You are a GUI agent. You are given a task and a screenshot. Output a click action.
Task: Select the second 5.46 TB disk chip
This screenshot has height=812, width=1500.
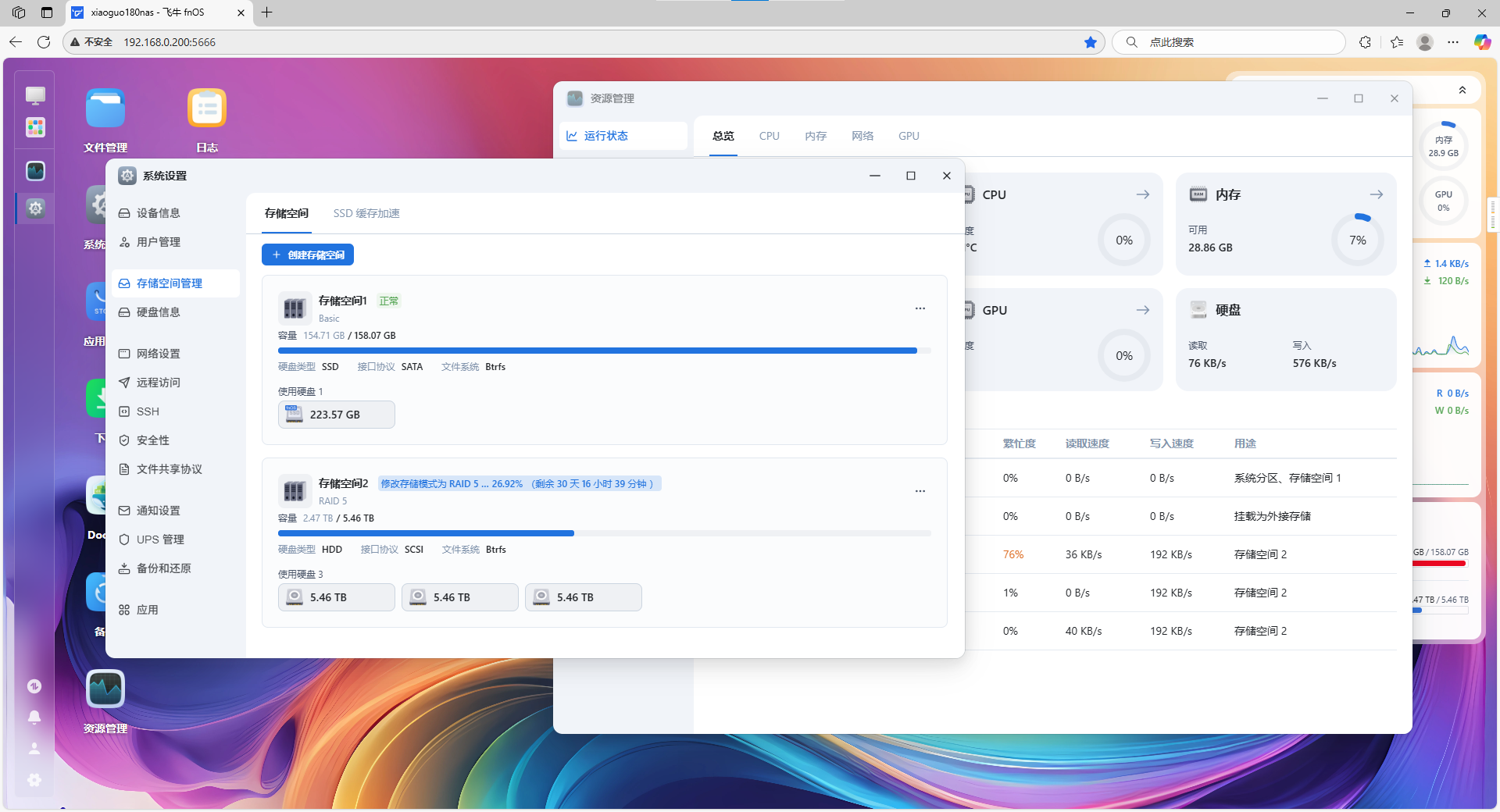[460, 597]
